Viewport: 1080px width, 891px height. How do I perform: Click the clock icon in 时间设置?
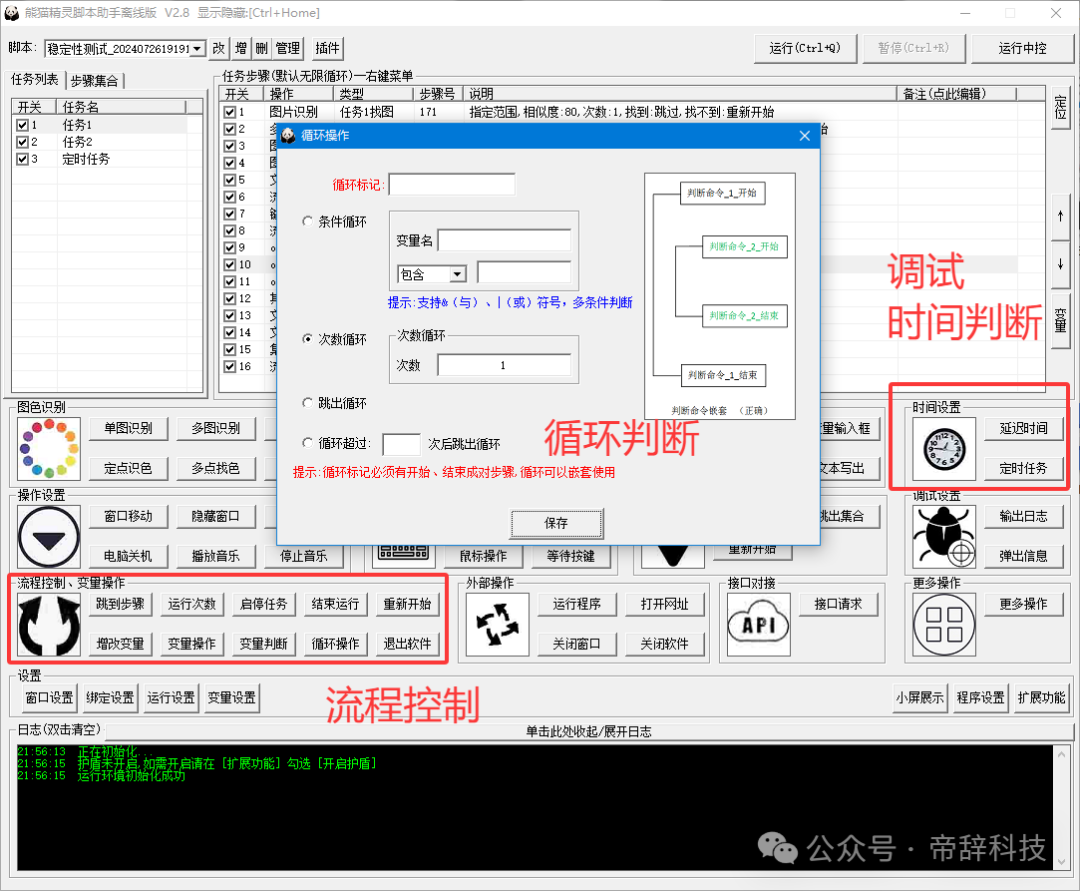coord(942,448)
